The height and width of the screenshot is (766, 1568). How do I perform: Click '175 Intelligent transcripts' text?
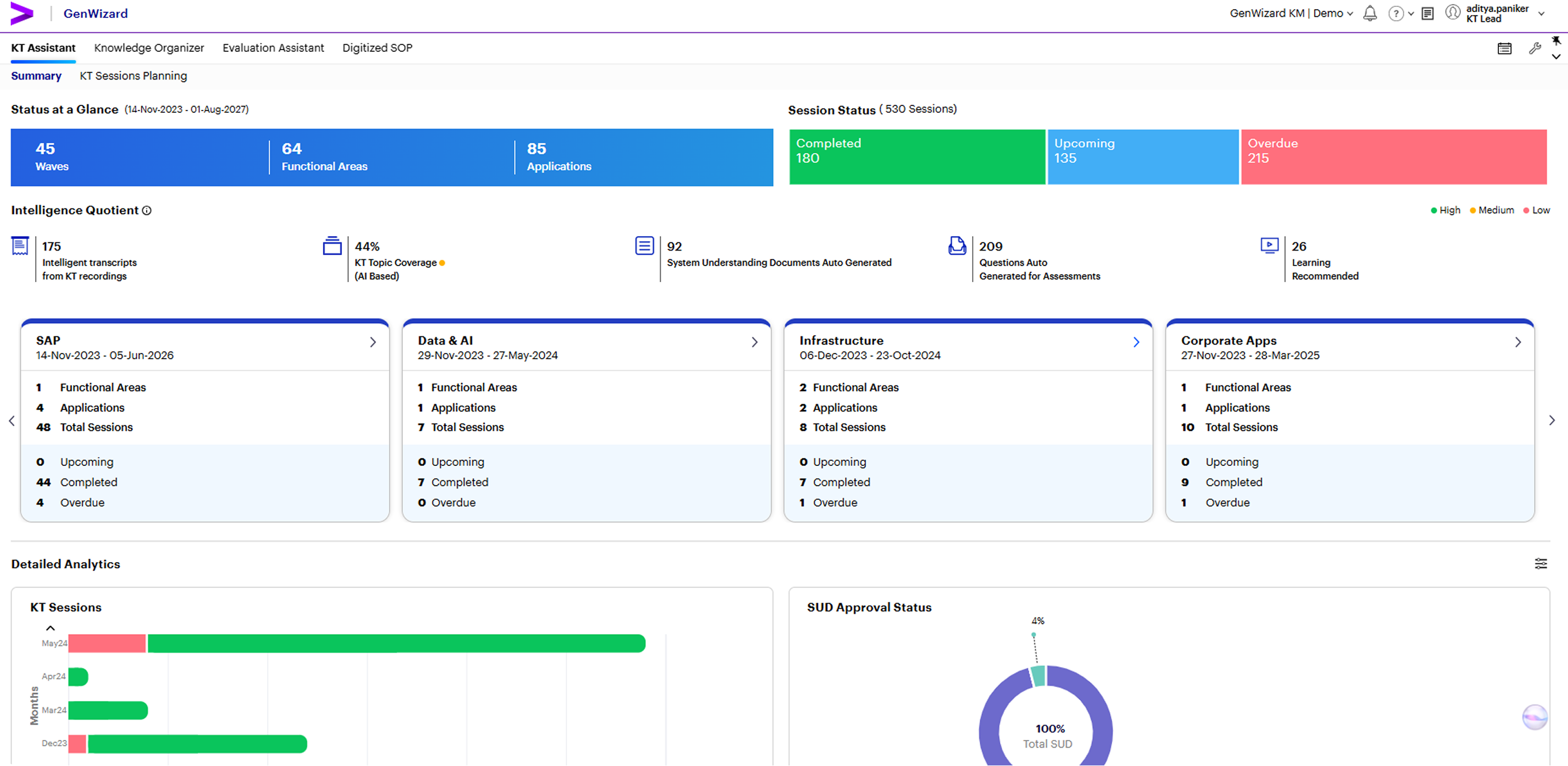(89, 260)
